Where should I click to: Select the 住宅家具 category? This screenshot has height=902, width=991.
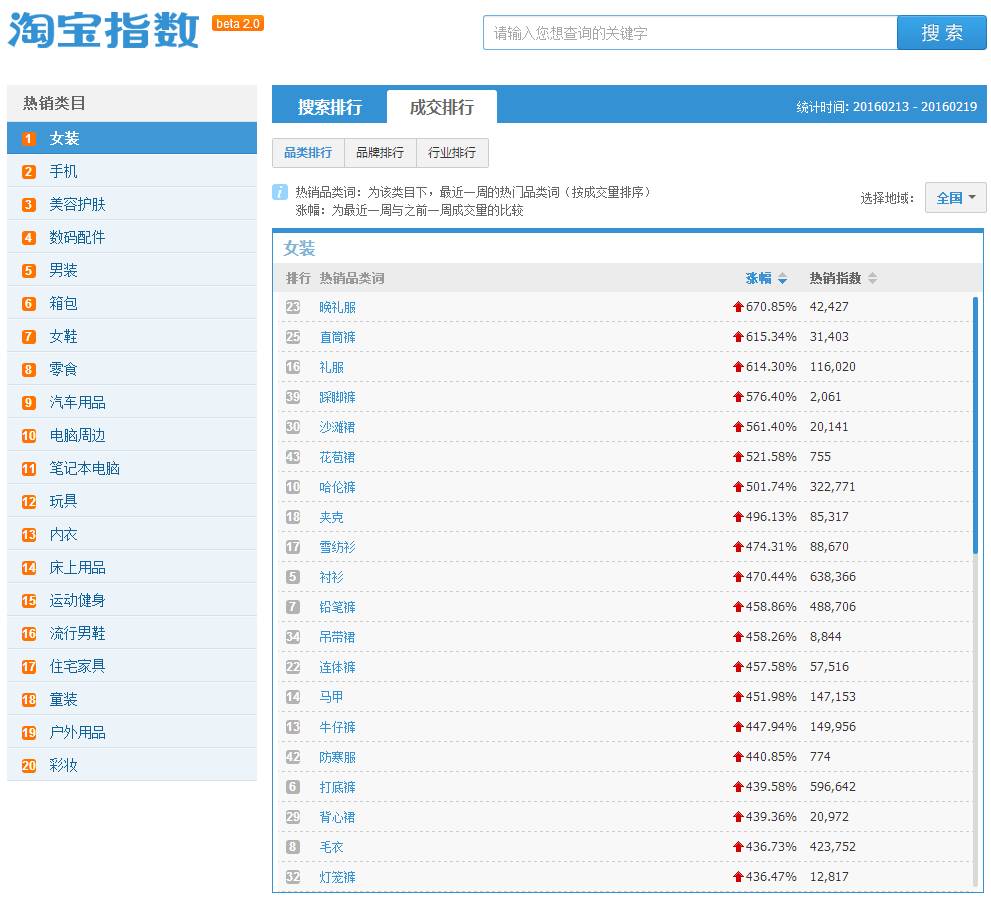(x=132, y=666)
